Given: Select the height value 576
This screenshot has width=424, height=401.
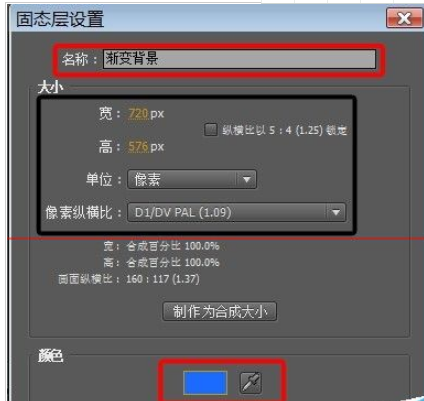Looking at the screenshot, I should [138, 147].
